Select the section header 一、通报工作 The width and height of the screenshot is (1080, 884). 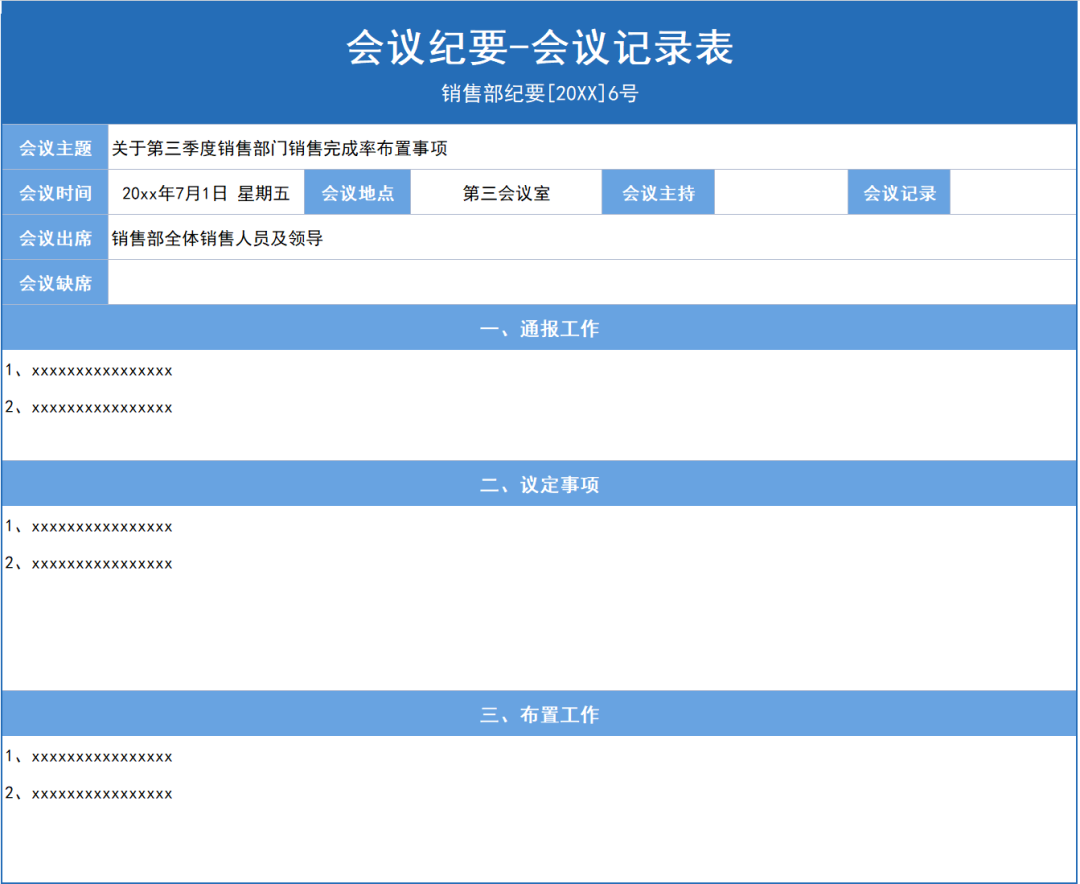(539, 328)
